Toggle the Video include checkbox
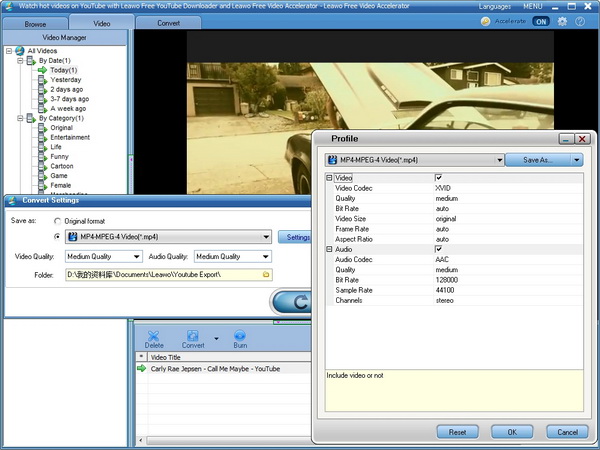 (x=439, y=178)
